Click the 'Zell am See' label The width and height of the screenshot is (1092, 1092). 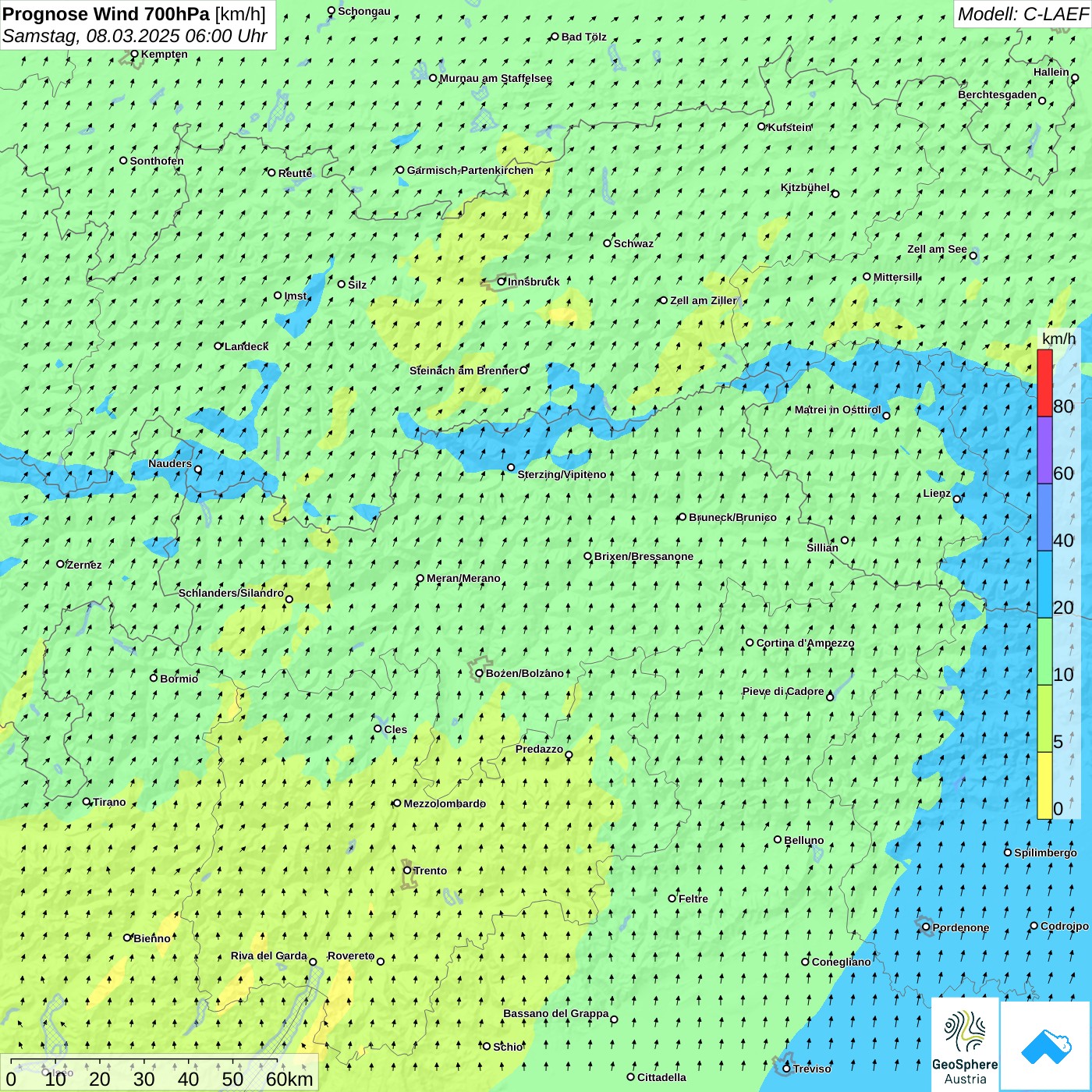(x=937, y=250)
